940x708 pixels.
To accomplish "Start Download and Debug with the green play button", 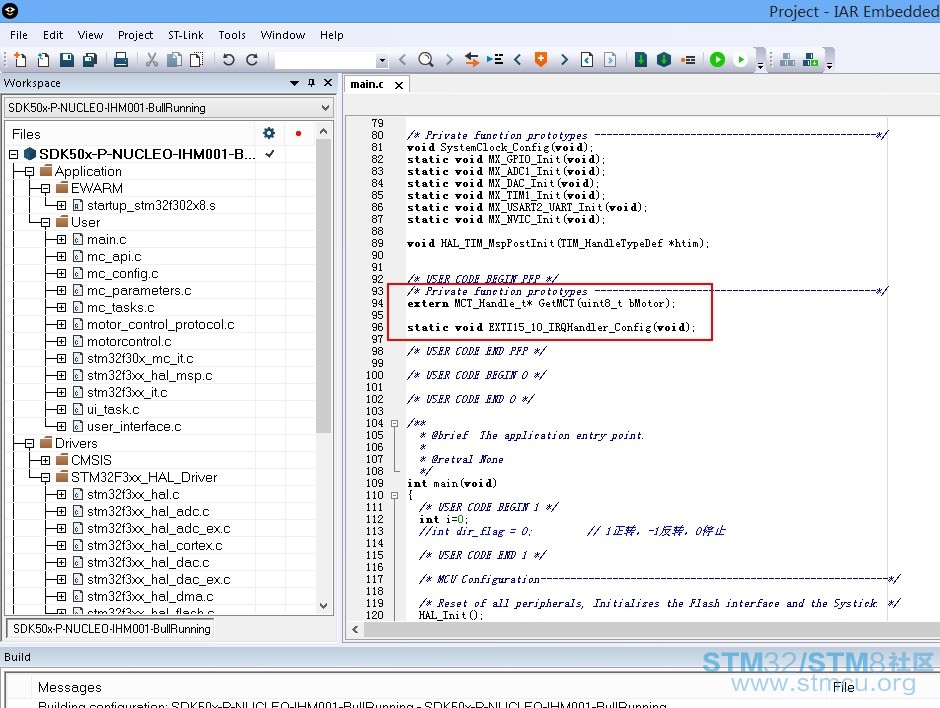I will (717, 59).
